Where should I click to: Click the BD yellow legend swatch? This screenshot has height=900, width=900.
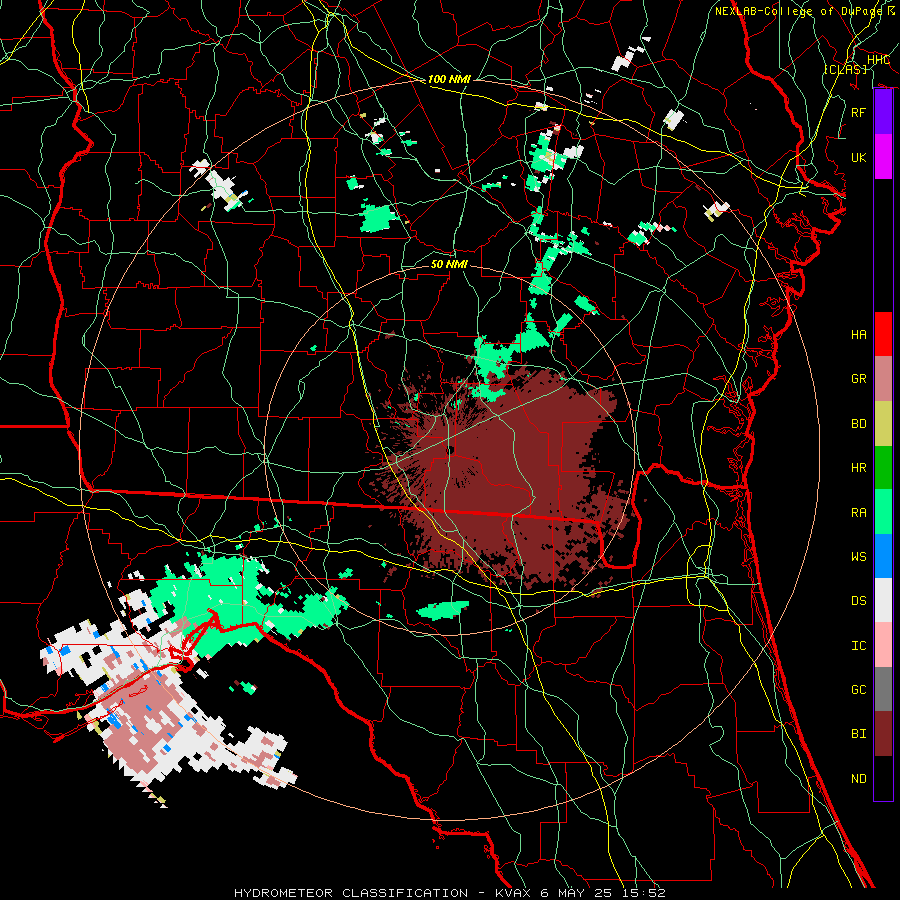[x=883, y=423]
